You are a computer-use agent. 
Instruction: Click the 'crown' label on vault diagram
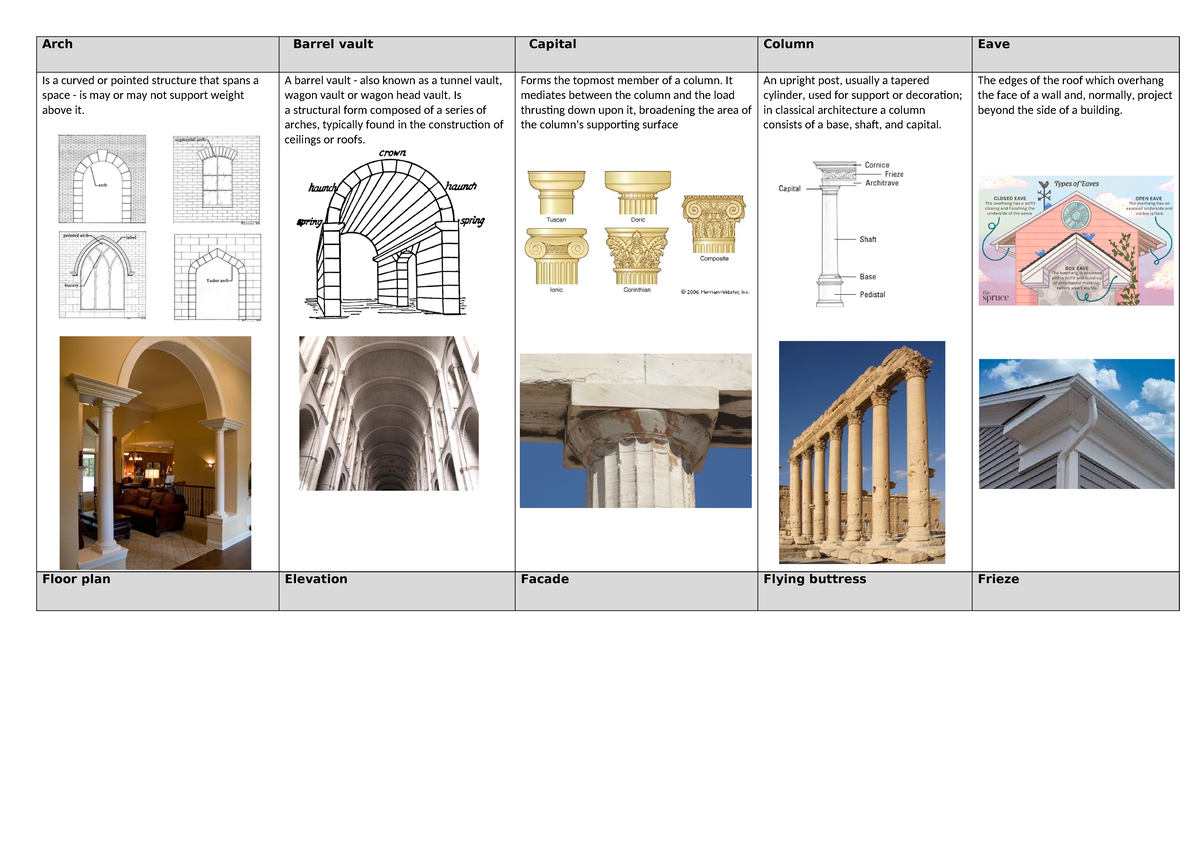(393, 155)
